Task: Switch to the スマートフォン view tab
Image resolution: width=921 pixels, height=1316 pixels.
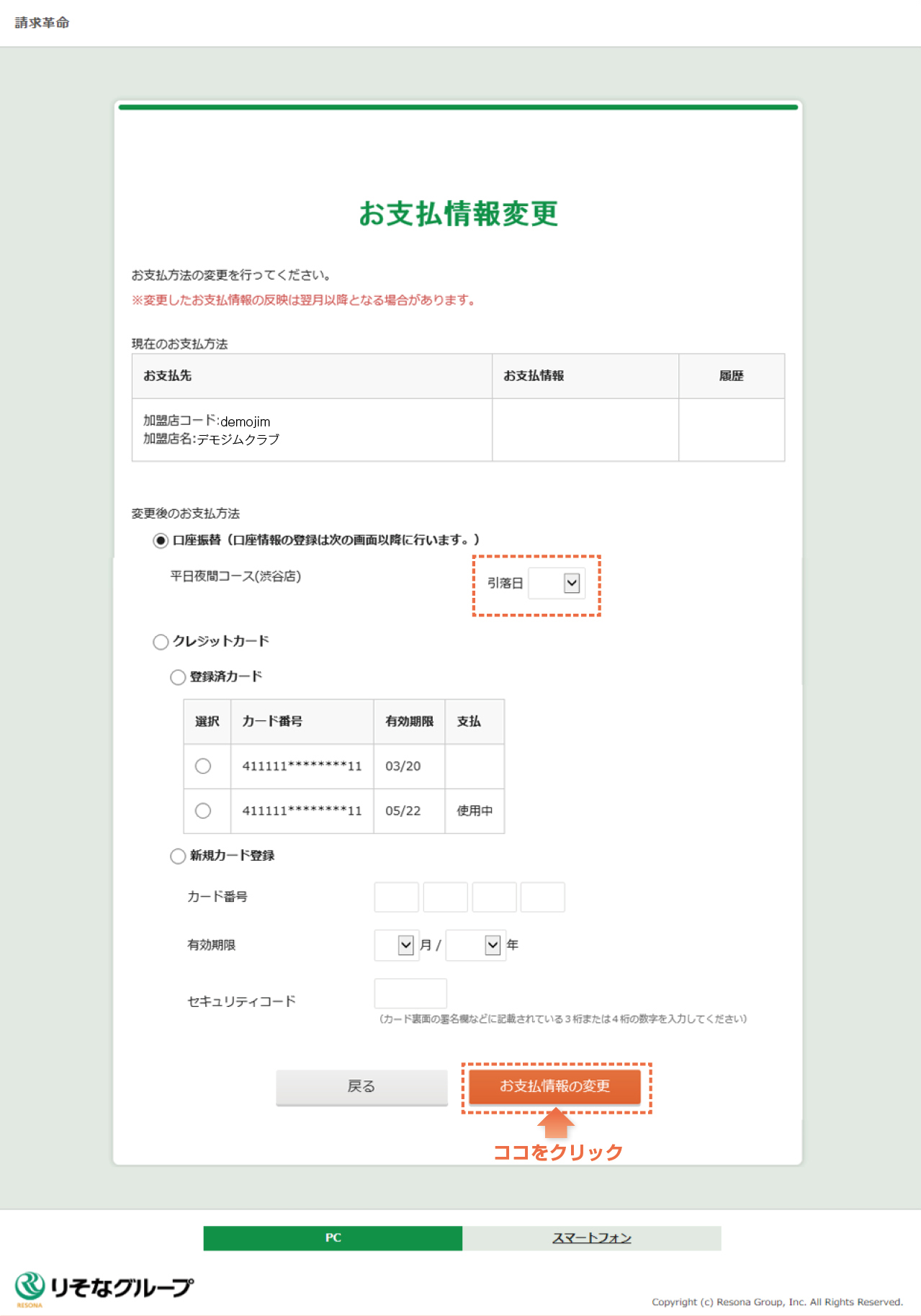Action: pos(592,1237)
